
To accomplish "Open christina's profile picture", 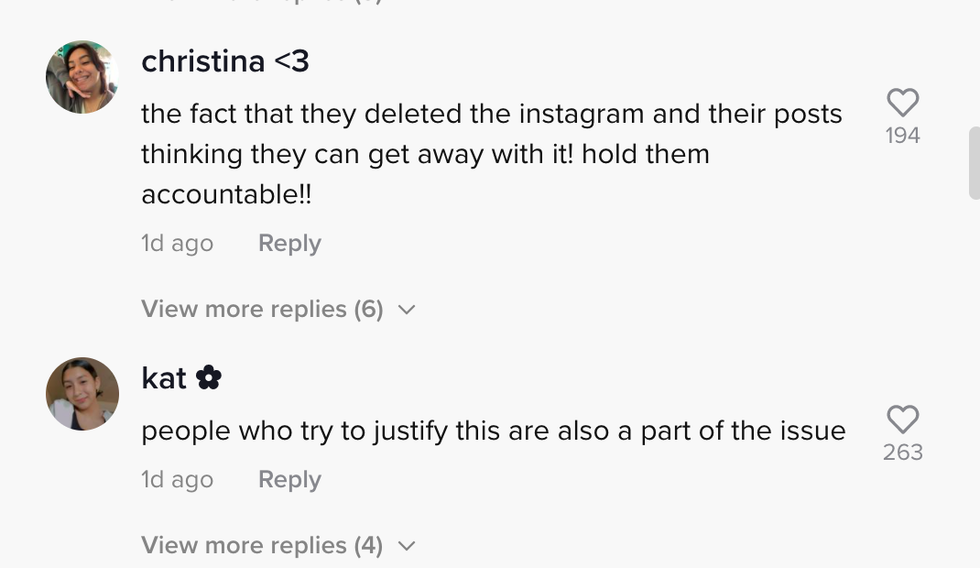I will click(82, 77).
